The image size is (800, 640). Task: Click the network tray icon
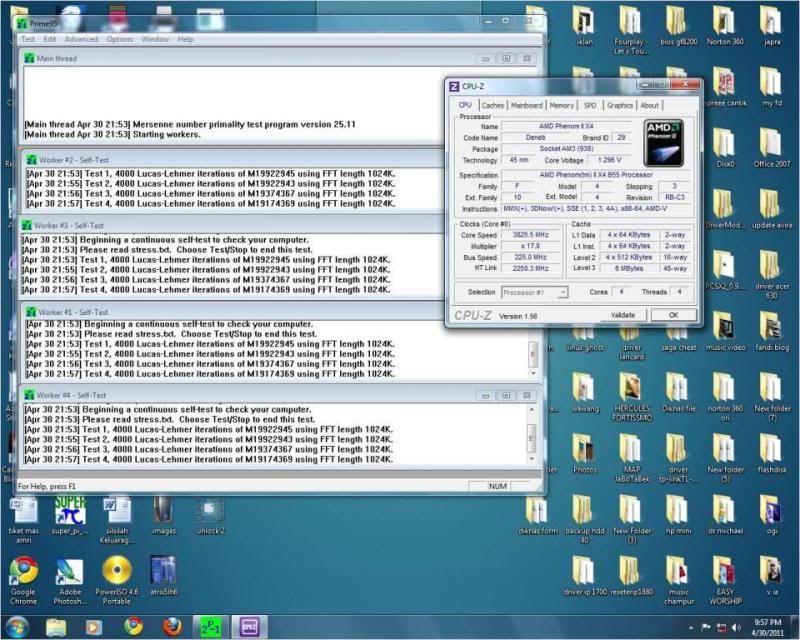[721, 627]
